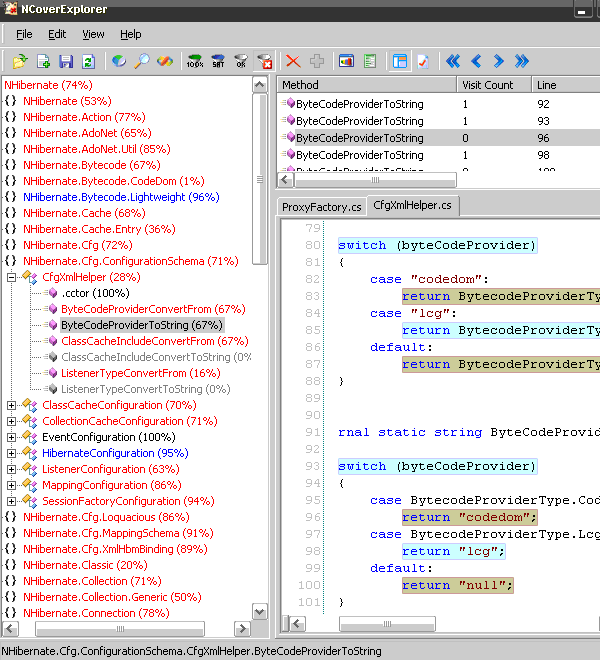Select the NHibernate.Cfg.Loquacious (86%) namespace
This screenshot has height=660, width=600.
tap(106, 517)
